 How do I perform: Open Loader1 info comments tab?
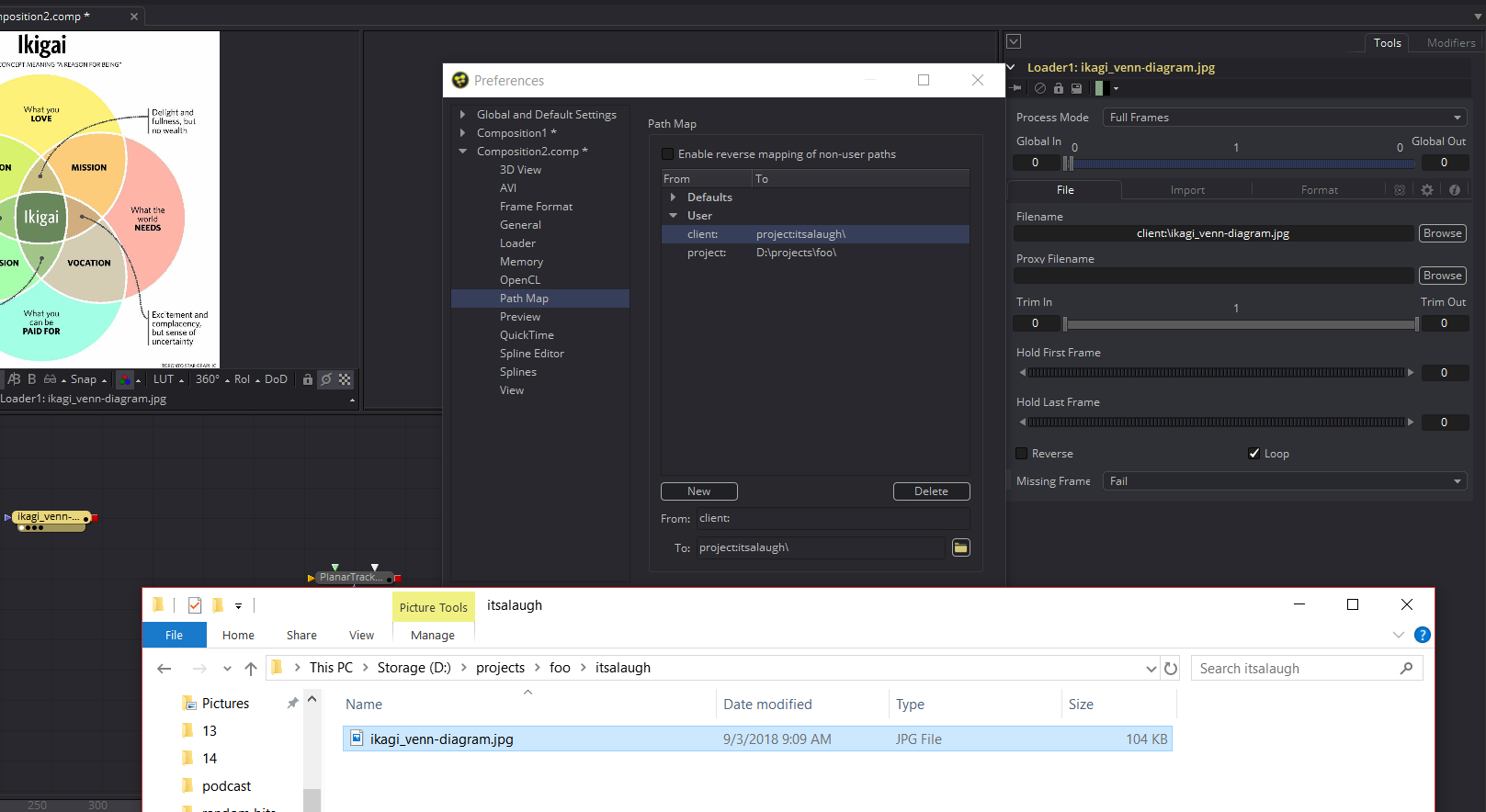coord(1455,190)
